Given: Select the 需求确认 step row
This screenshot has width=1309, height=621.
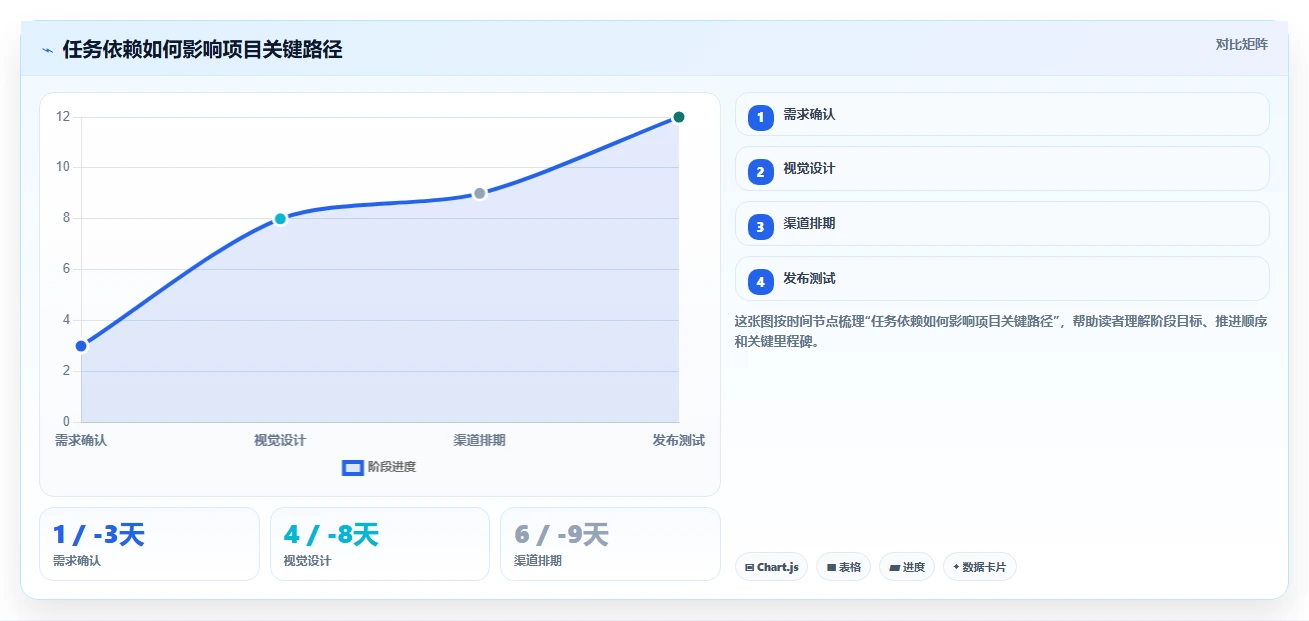Looking at the screenshot, I should tap(1002, 114).
